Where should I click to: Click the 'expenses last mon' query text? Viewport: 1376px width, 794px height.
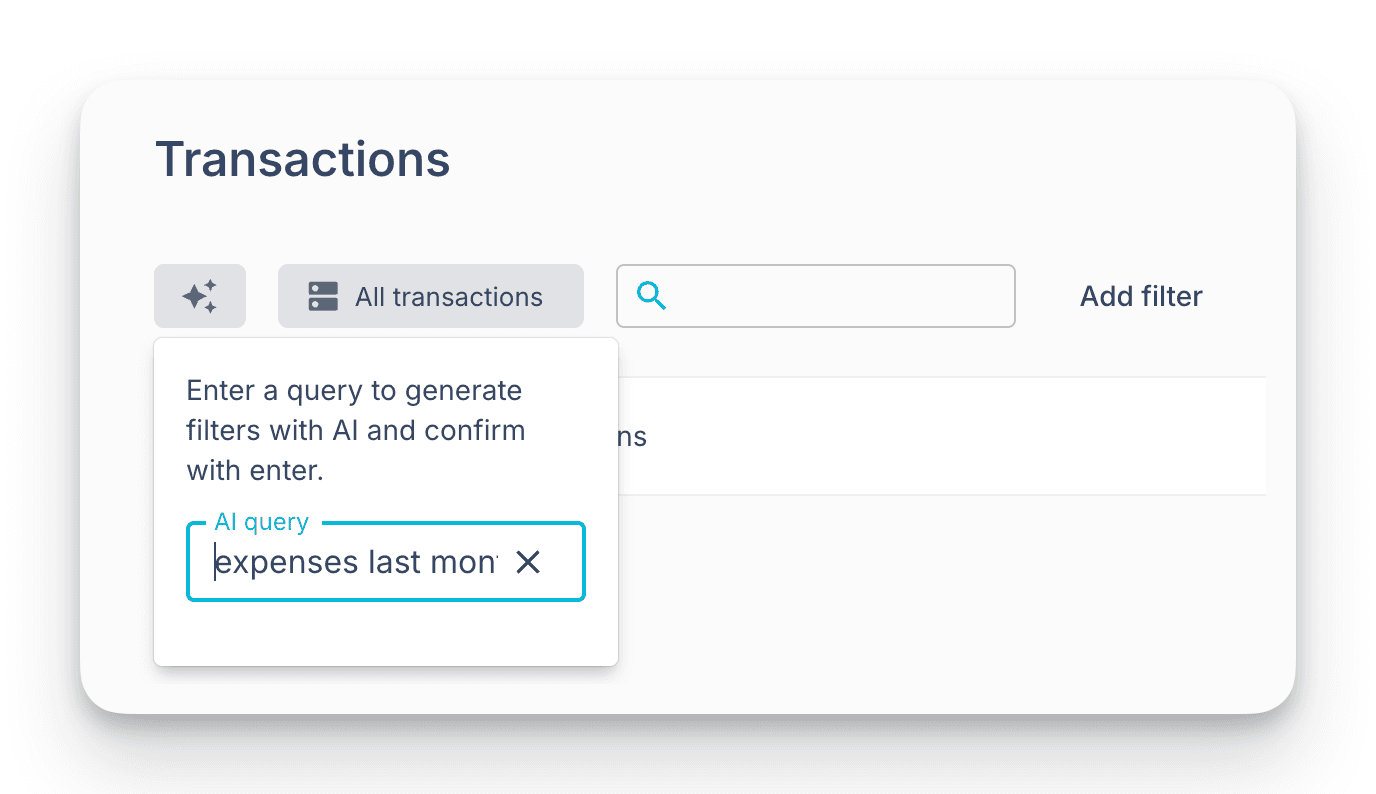pyautogui.click(x=356, y=563)
